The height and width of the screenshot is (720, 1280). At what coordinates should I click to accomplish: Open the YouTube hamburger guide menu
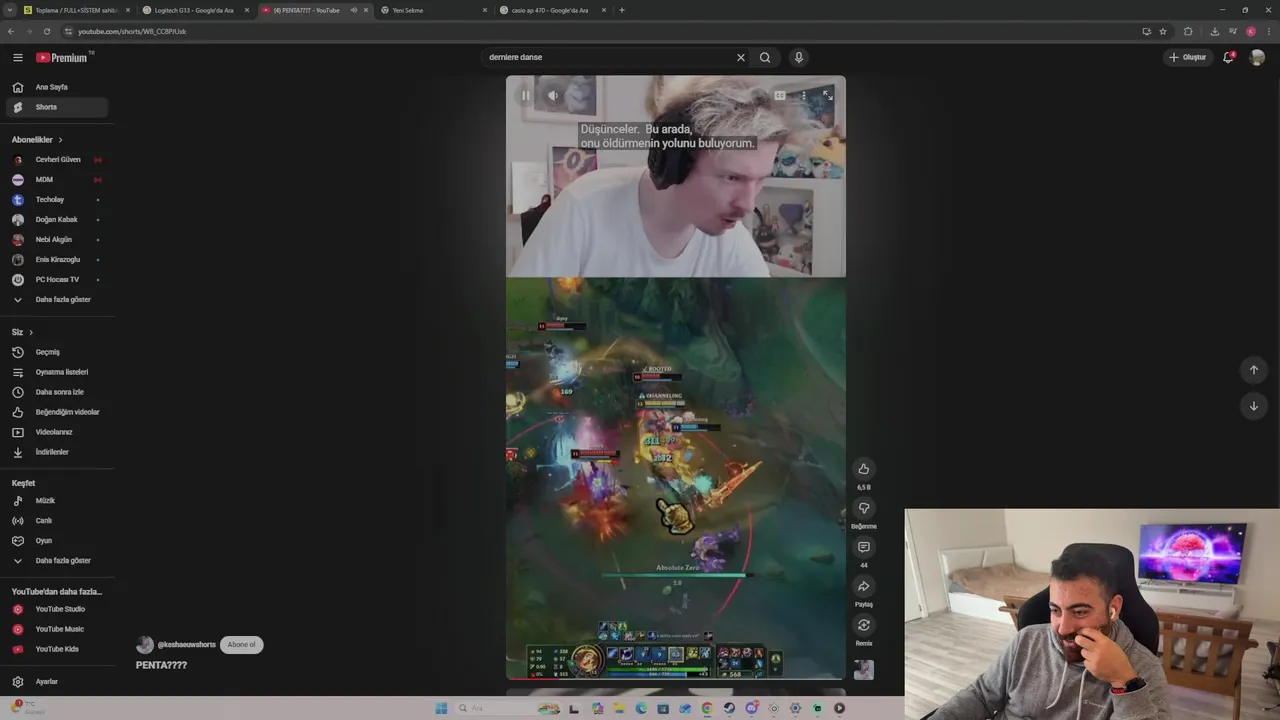pos(17,58)
